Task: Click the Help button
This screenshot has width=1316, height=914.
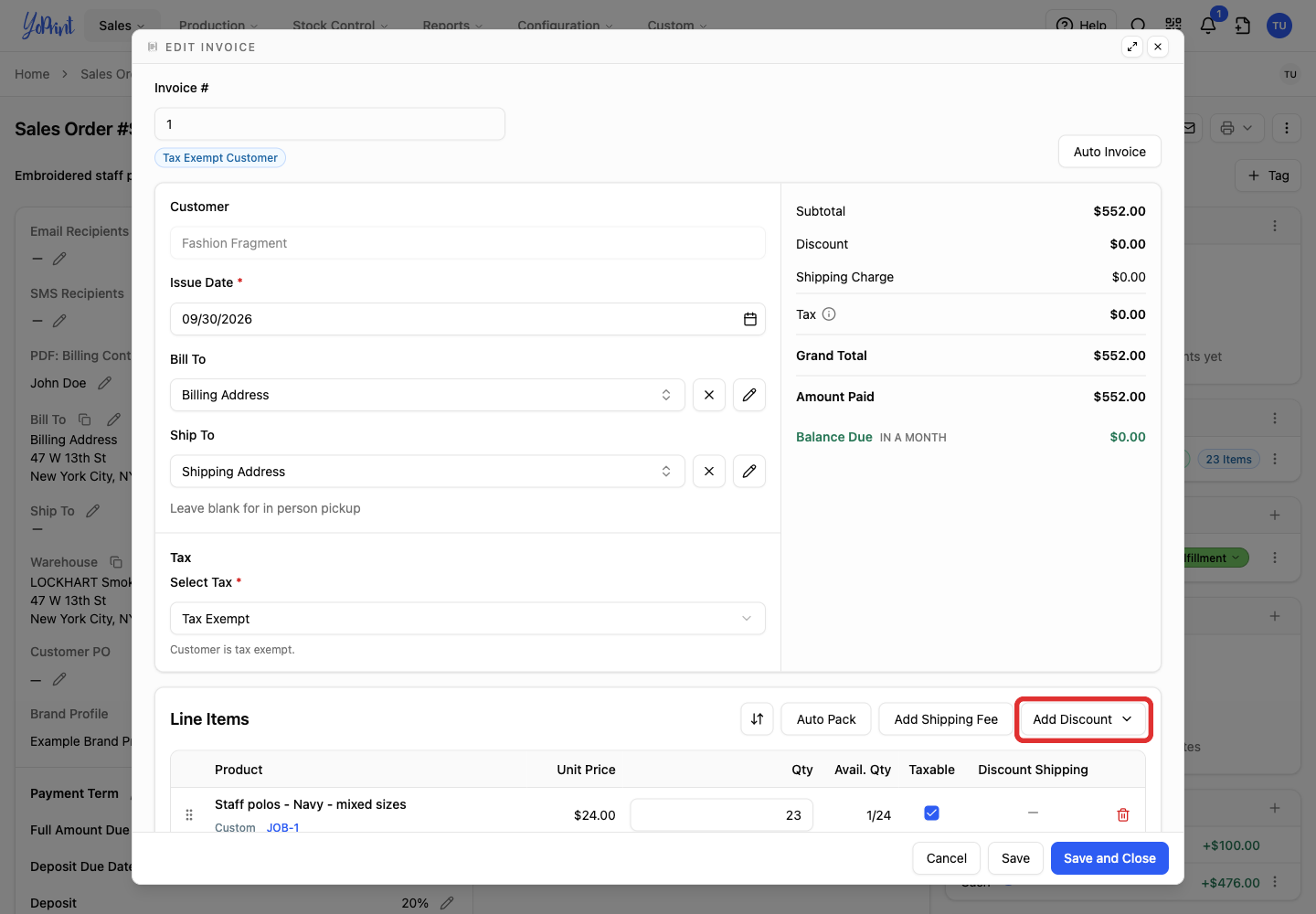Action: coord(1081,25)
